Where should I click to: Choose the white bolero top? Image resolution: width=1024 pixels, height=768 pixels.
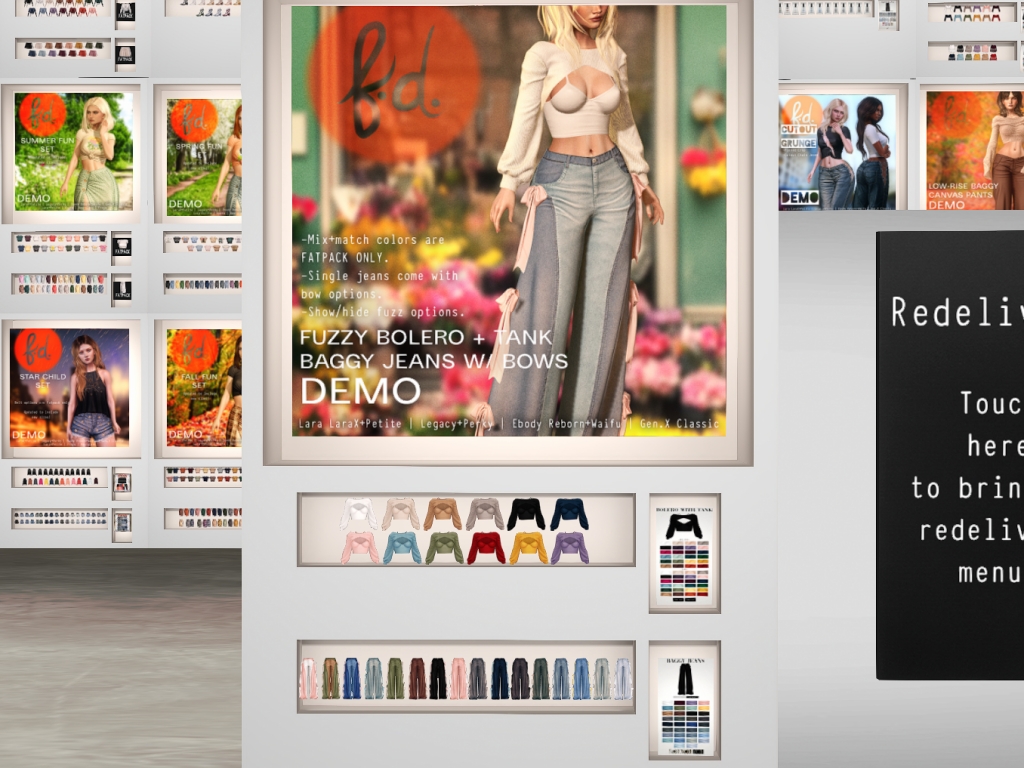[x=358, y=514]
